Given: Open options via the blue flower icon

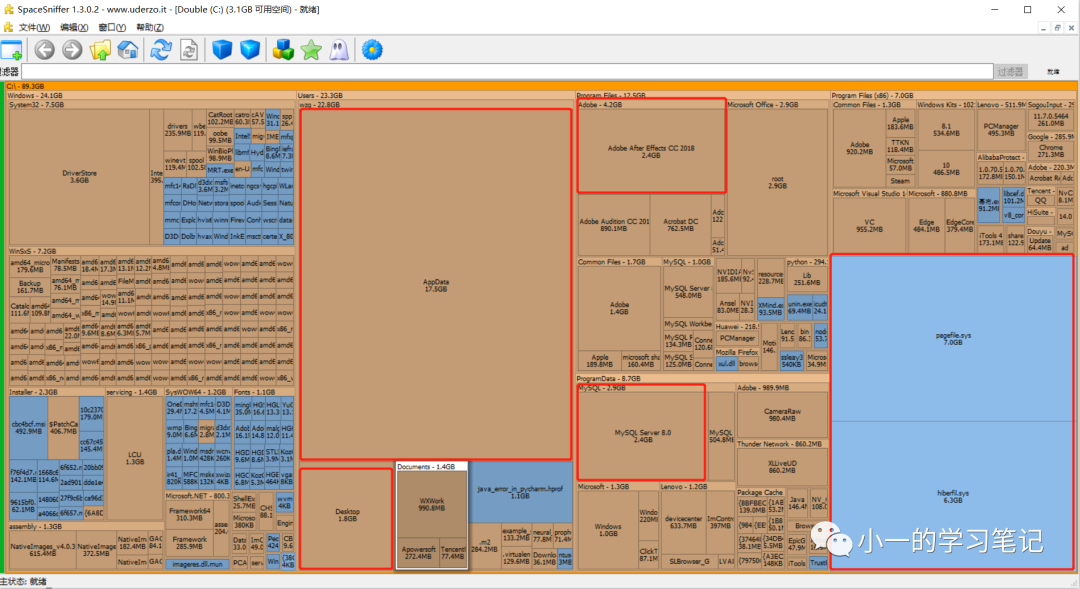Looking at the screenshot, I should click(374, 49).
